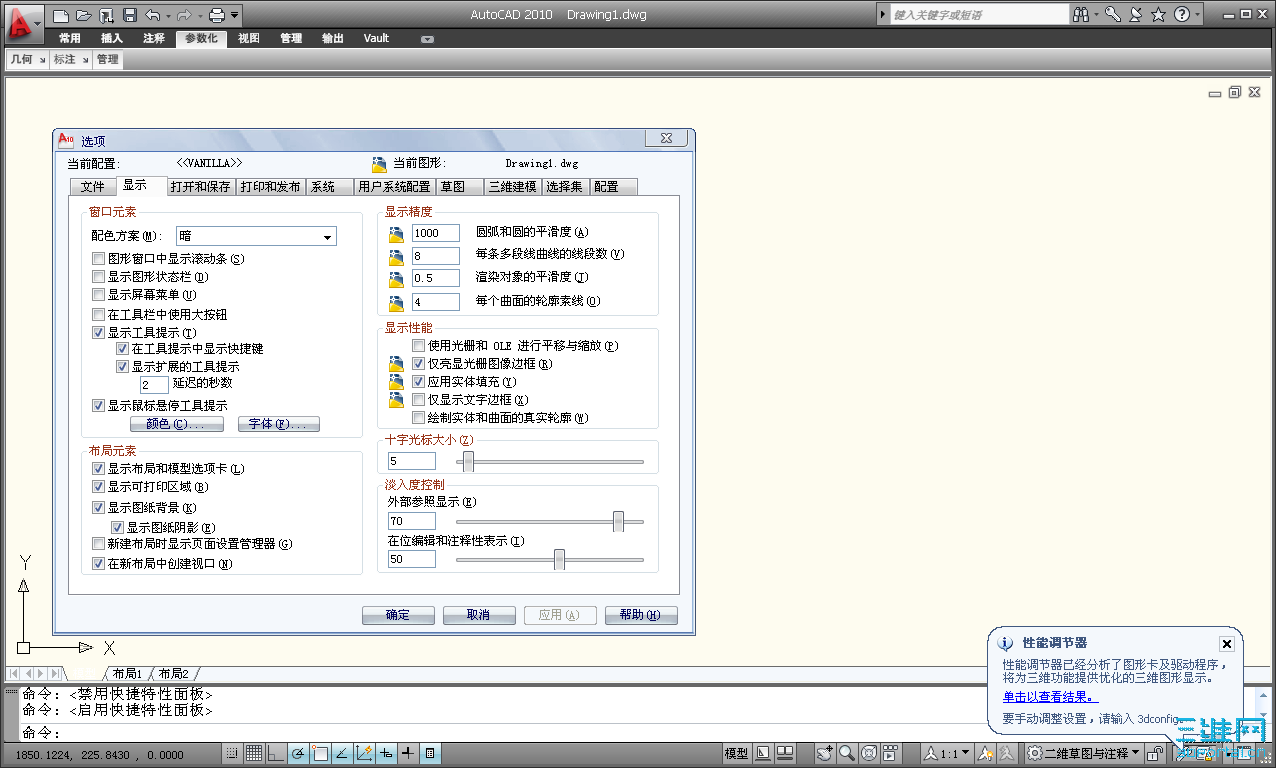Click the 确定 button
This screenshot has height=768, width=1276.
pyautogui.click(x=398, y=616)
